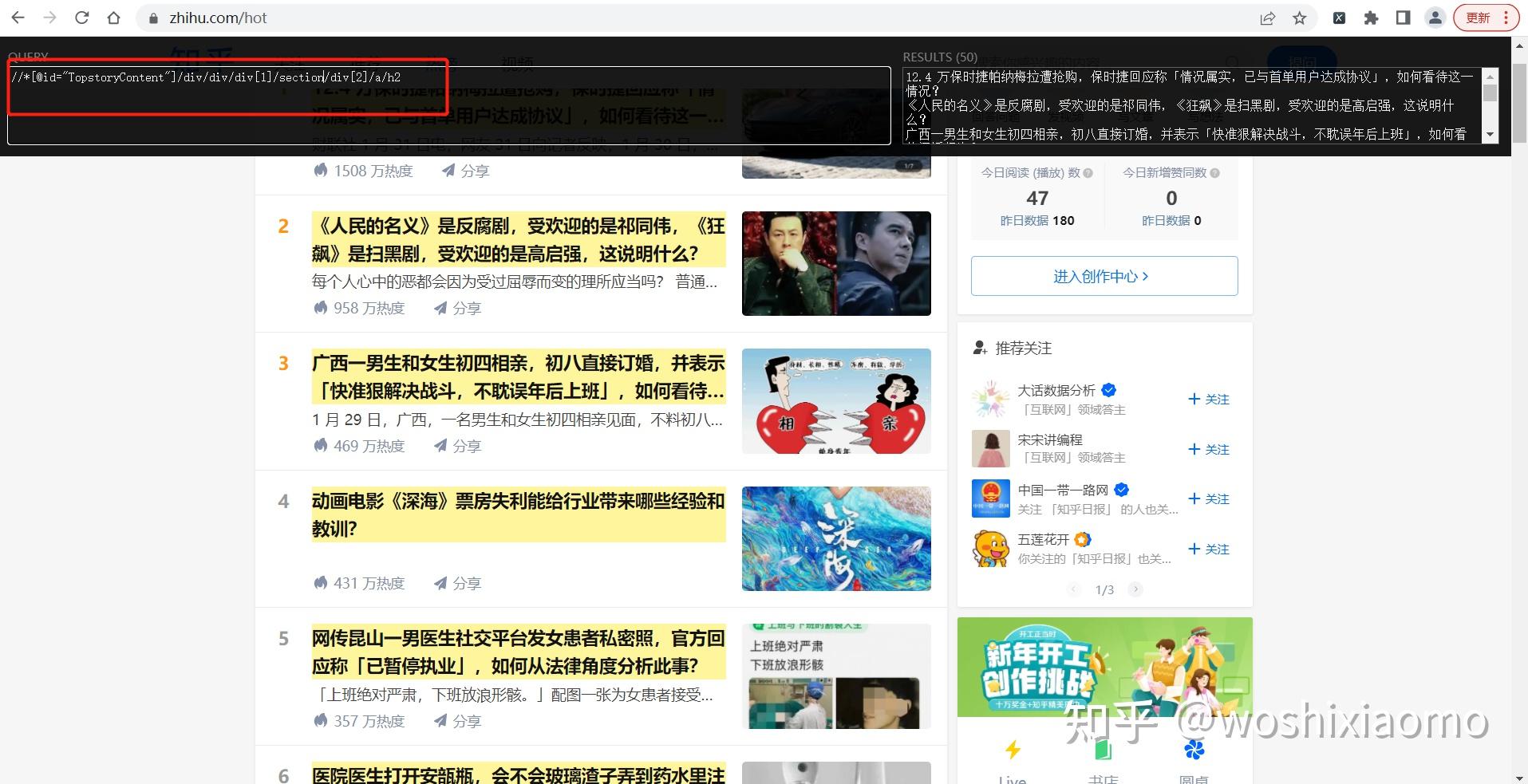This screenshot has width=1528, height=784.
Task: Open Chrome profile menu via avatar
Action: coord(1435,18)
